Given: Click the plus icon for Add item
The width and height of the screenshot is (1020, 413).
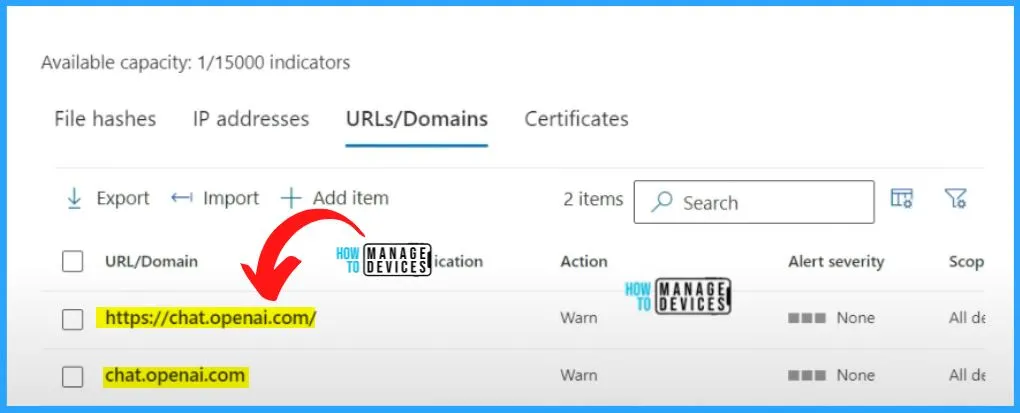Looking at the screenshot, I should point(291,198).
